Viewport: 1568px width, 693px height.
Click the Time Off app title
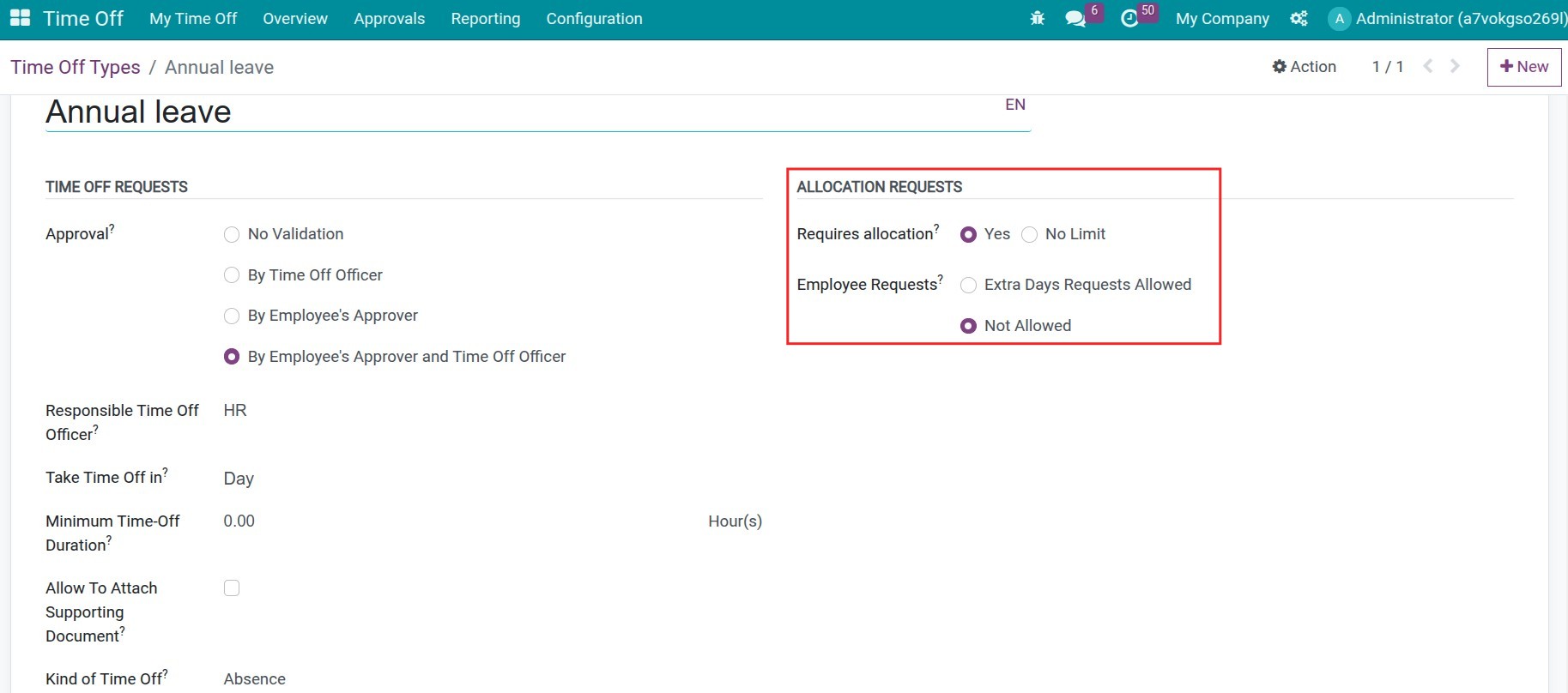tap(83, 18)
